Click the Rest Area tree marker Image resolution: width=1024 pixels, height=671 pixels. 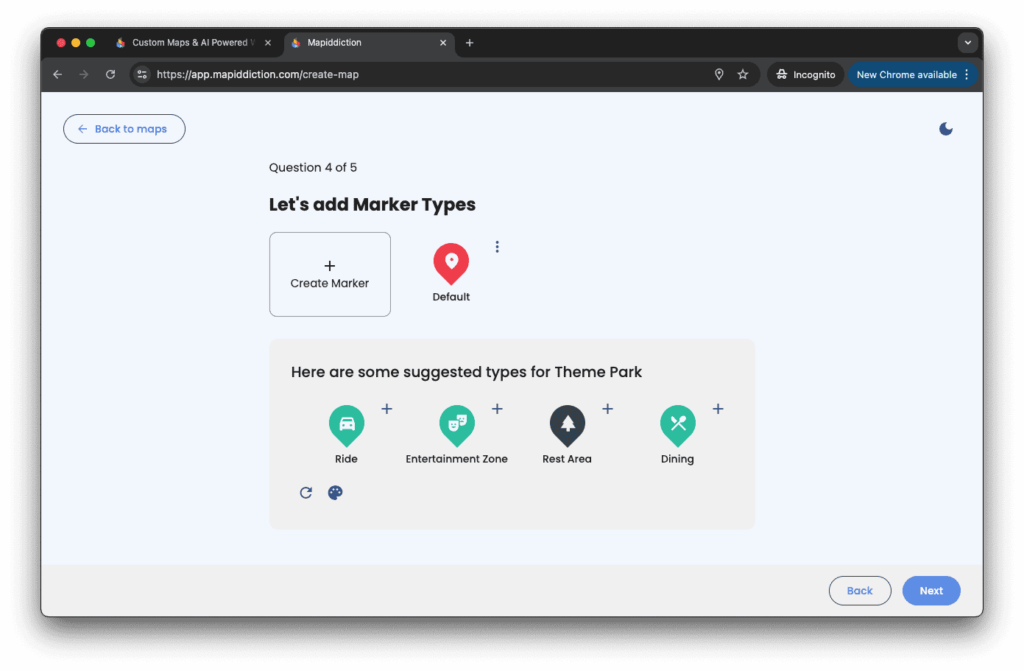[567, 425]
